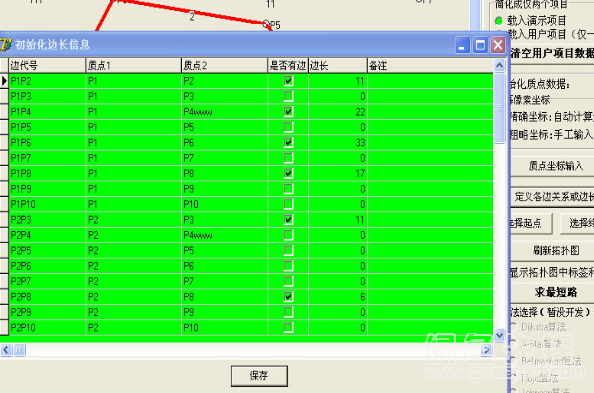Uncheck the edge checkbox for row P2P3
Screen dimensions: 594x393
[x=288, y=219]
